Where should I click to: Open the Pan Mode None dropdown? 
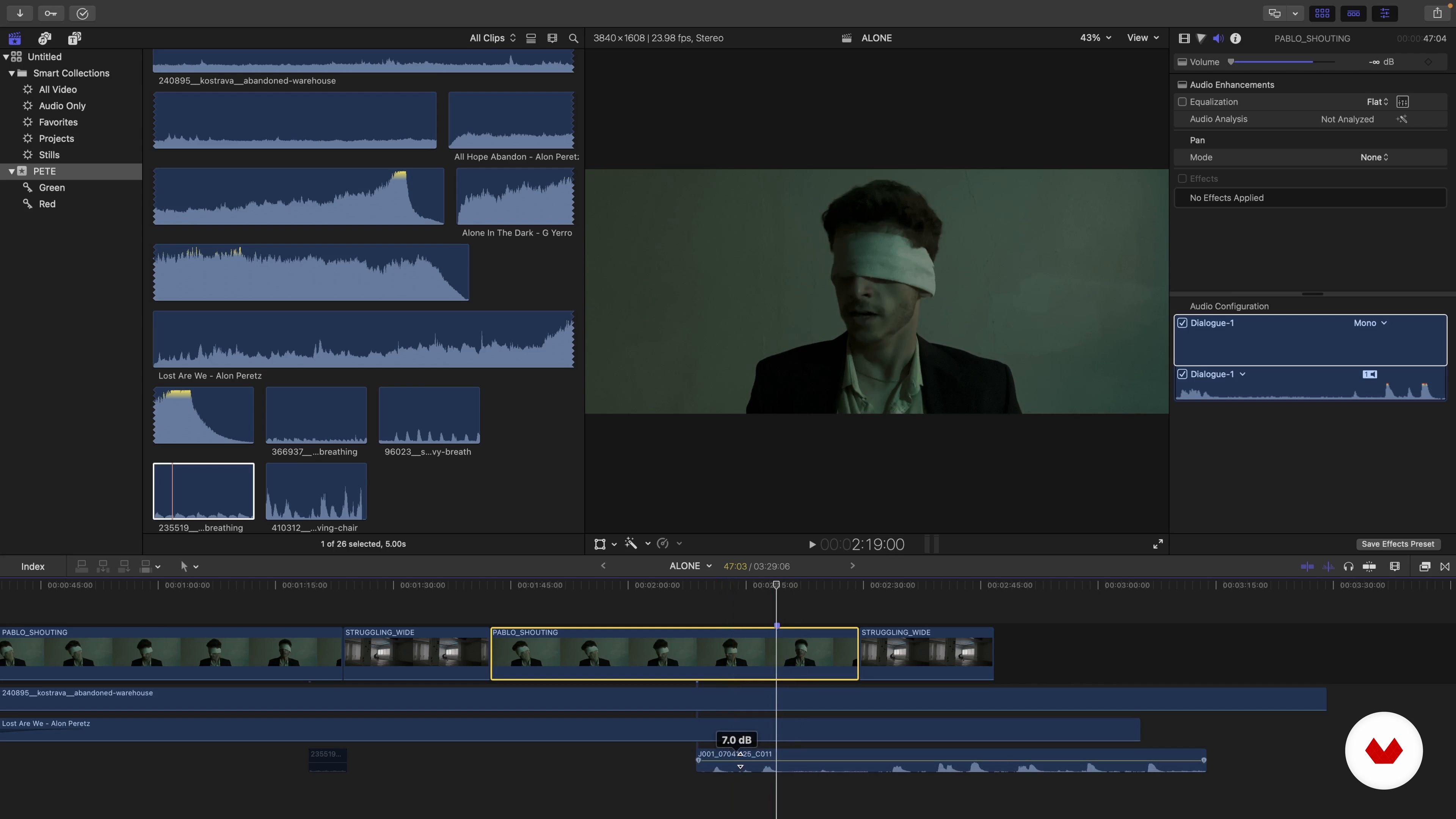[1374, 157]
